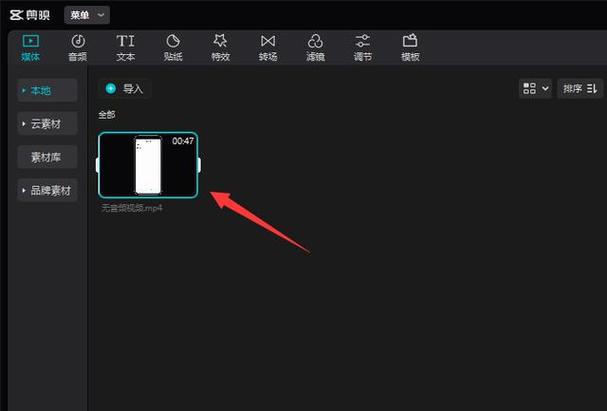Open the 调节 adjustment sliders icon
This screenshot has height=411, width=607.
click(363, 41)
